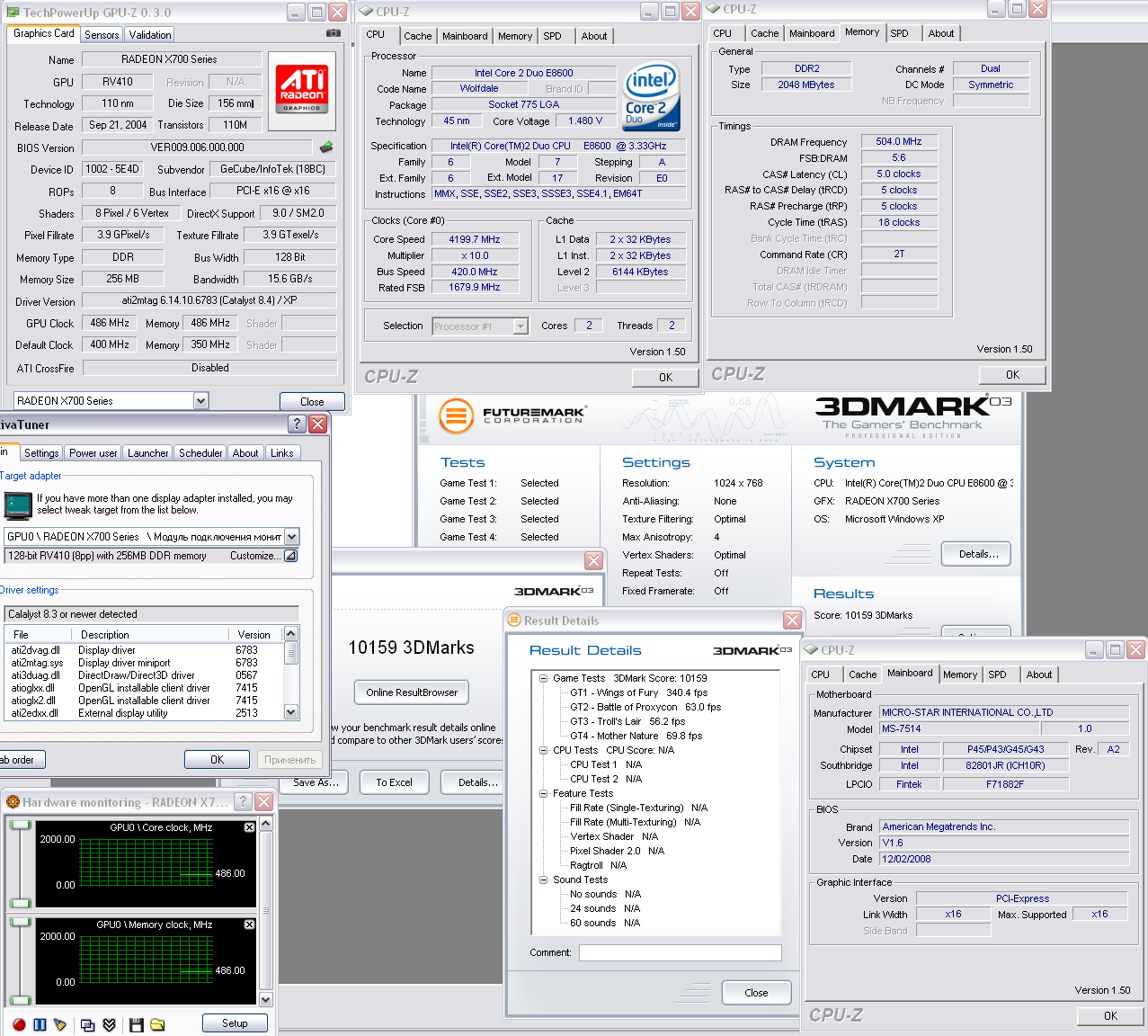The height and width of the screenshot is (1036, 1148).
Task: Click the broom clear-history icon in Hardware monitoring
Action: click(x=60, y=1024)
